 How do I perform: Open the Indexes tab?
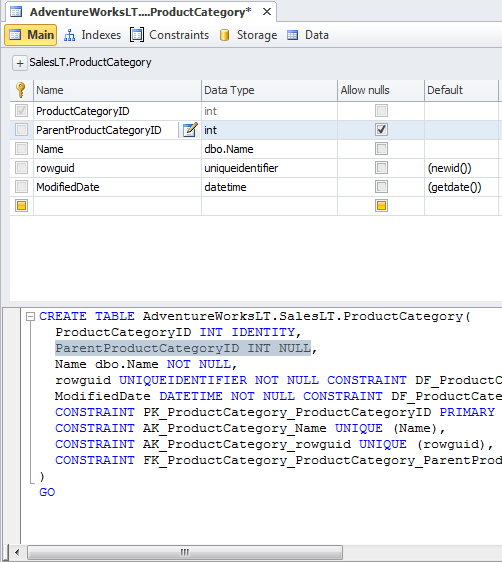point(92,35)
